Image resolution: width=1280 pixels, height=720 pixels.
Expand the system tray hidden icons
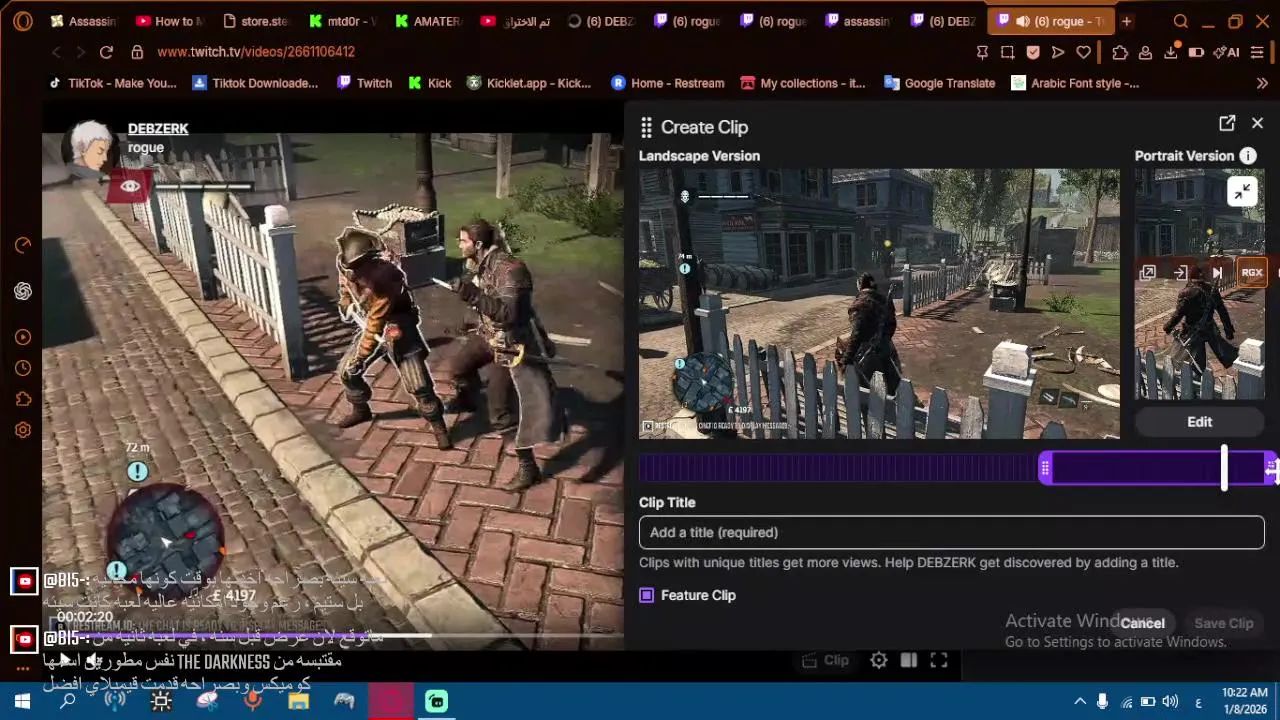(x=1080, y=702)
